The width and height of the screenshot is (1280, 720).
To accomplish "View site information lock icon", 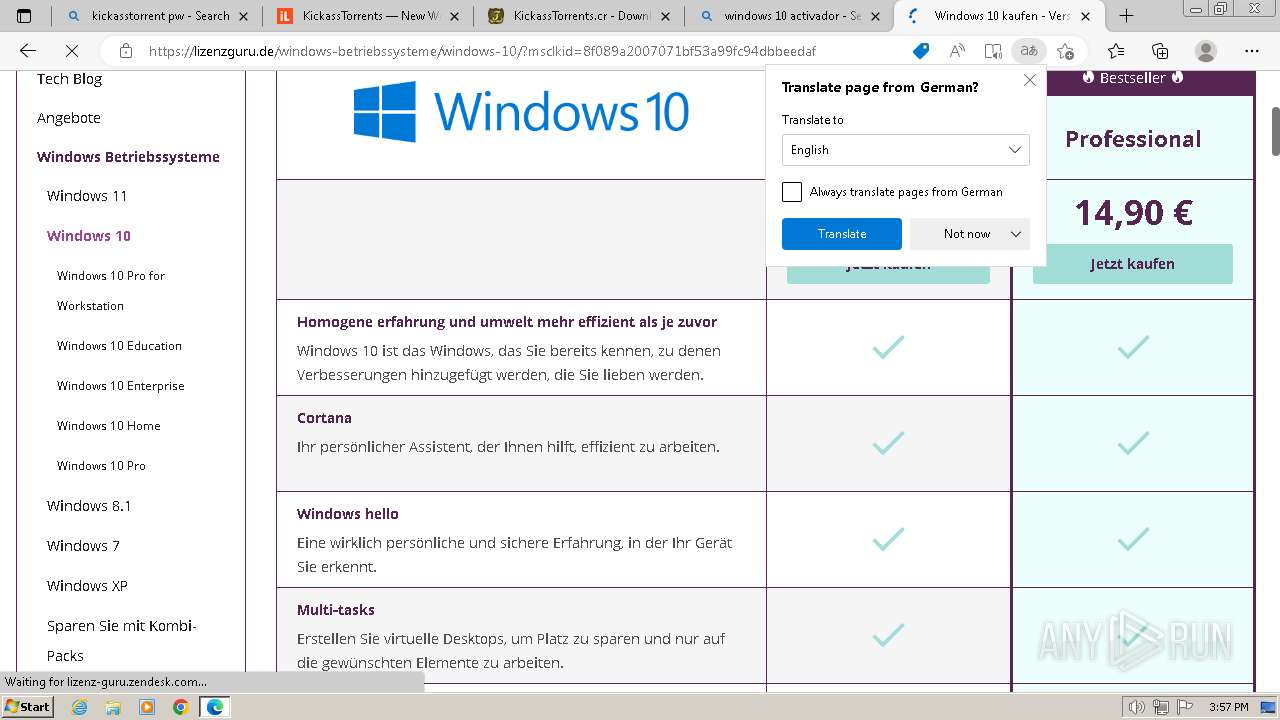I will (125, 51).
